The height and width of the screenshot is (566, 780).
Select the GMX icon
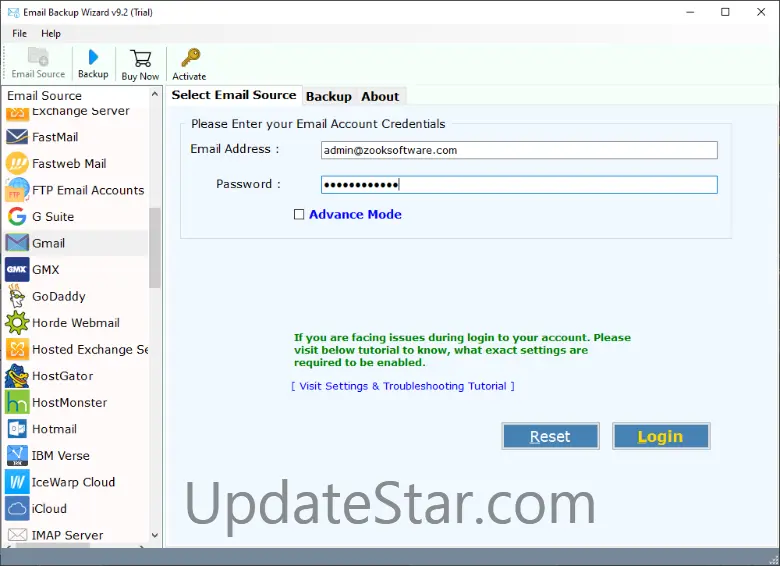click(x=17, y=270)
